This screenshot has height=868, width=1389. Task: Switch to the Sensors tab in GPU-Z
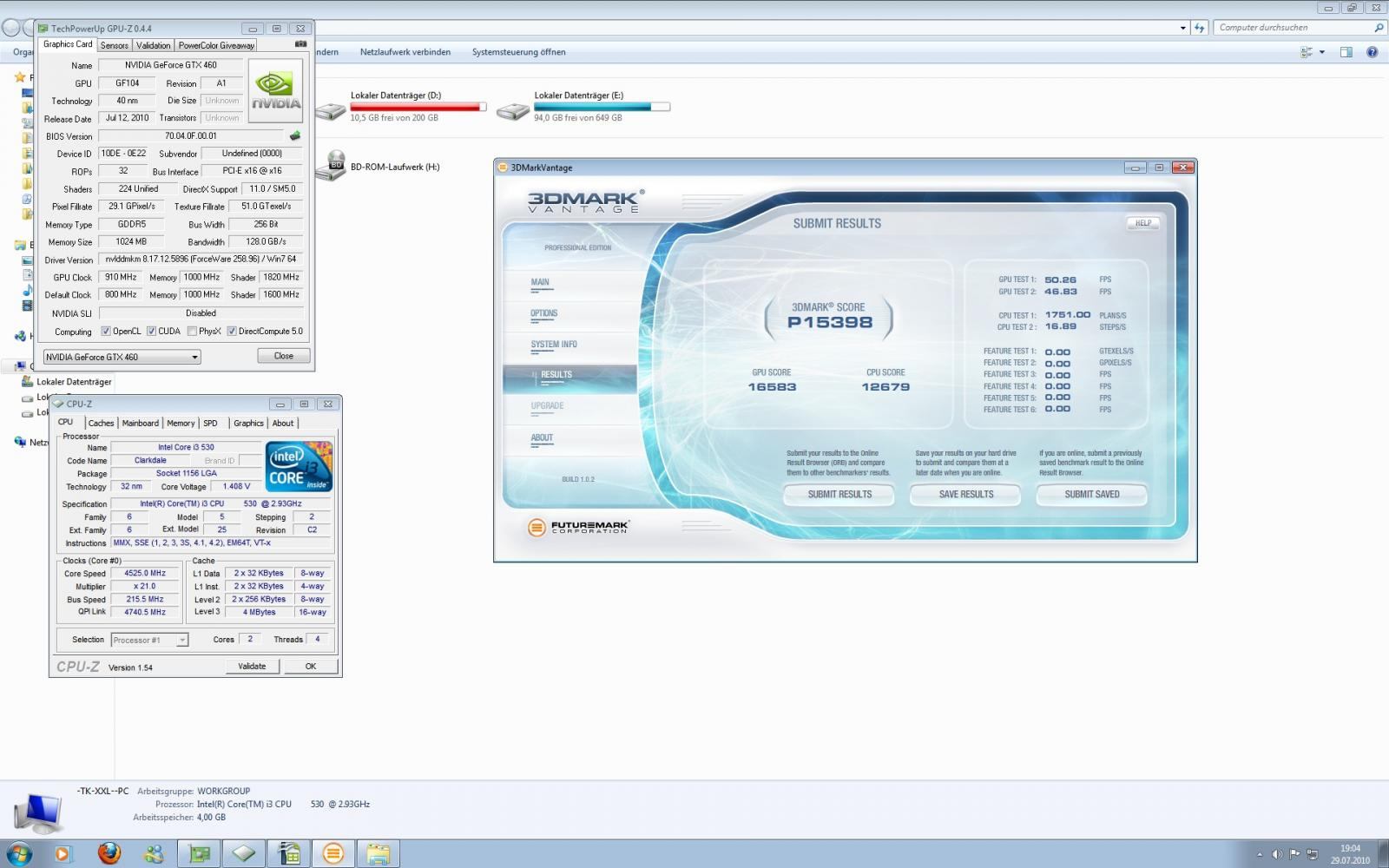[115, 45]
